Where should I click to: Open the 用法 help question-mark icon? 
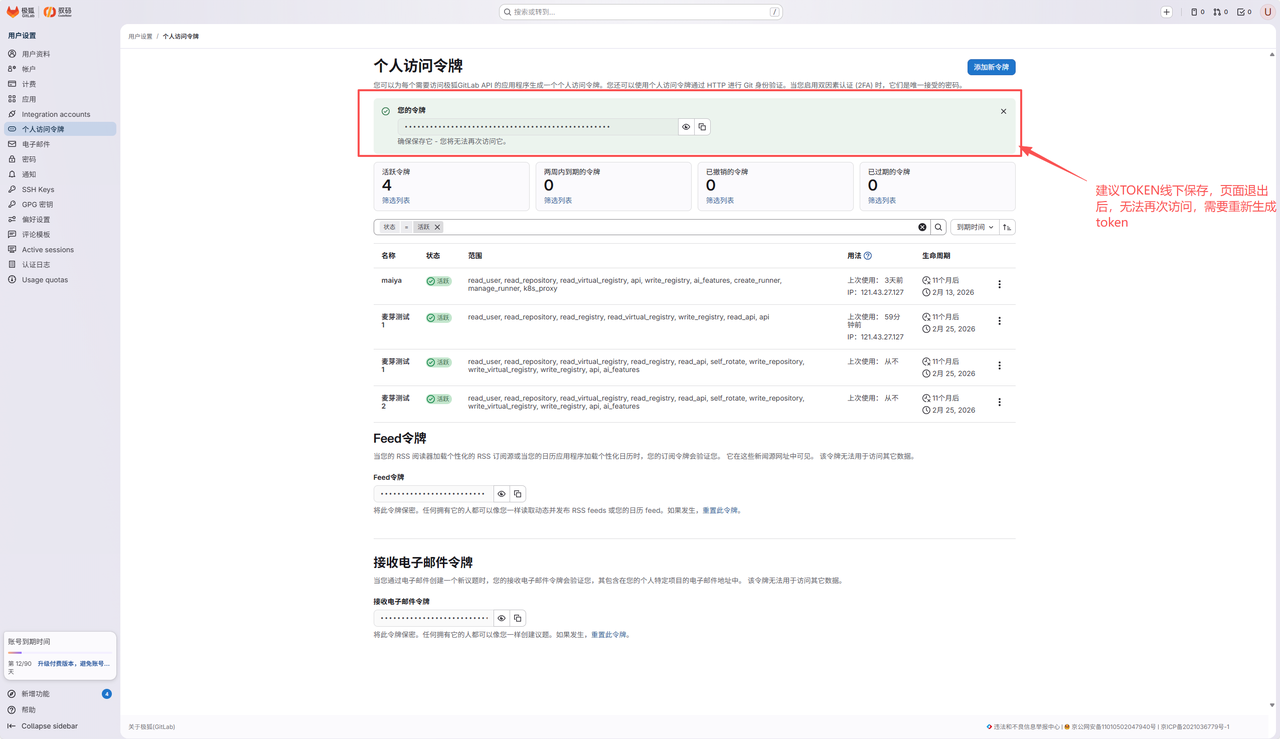coord(867,256)
